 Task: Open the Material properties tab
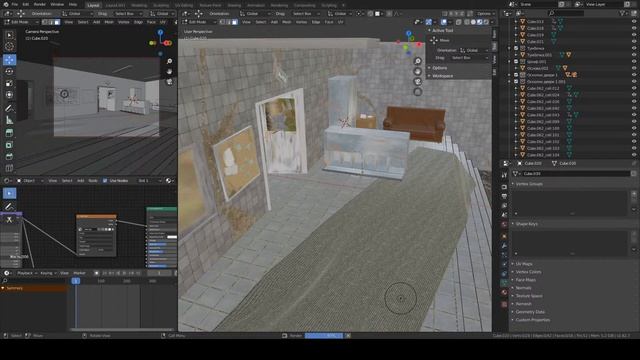coord(504,292)
